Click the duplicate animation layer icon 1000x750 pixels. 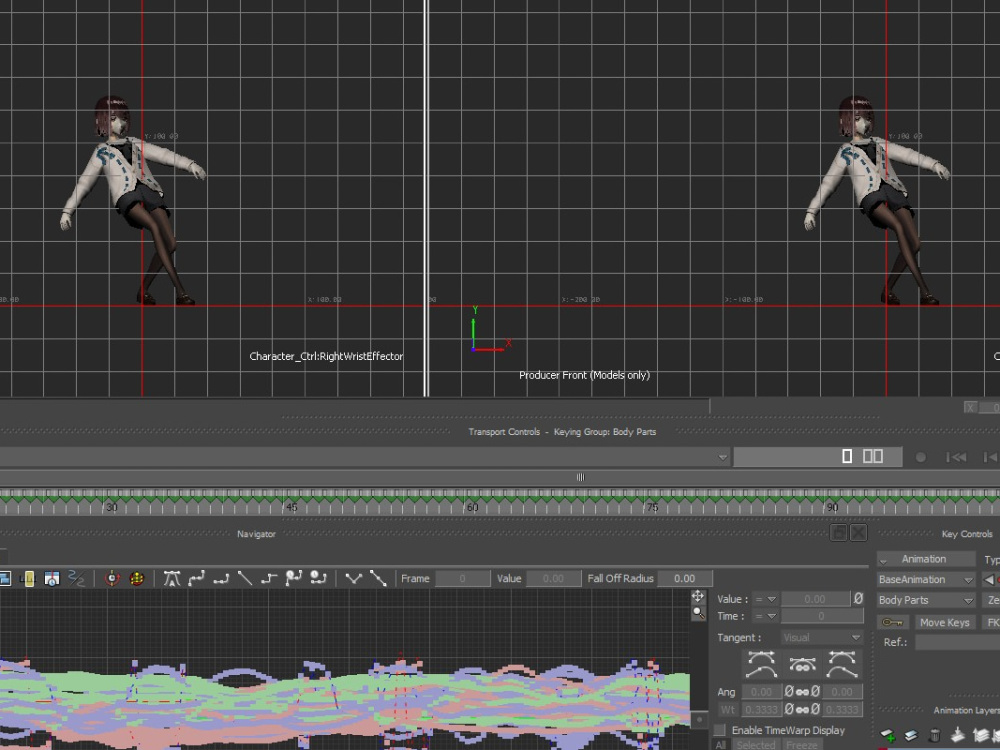(911, 736)
